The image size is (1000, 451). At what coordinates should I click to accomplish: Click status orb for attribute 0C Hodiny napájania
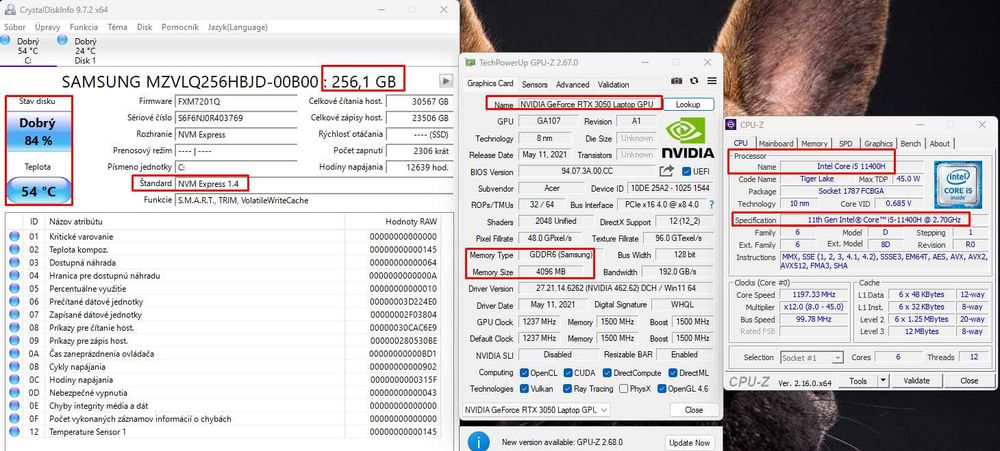click(x=14, y=380)
